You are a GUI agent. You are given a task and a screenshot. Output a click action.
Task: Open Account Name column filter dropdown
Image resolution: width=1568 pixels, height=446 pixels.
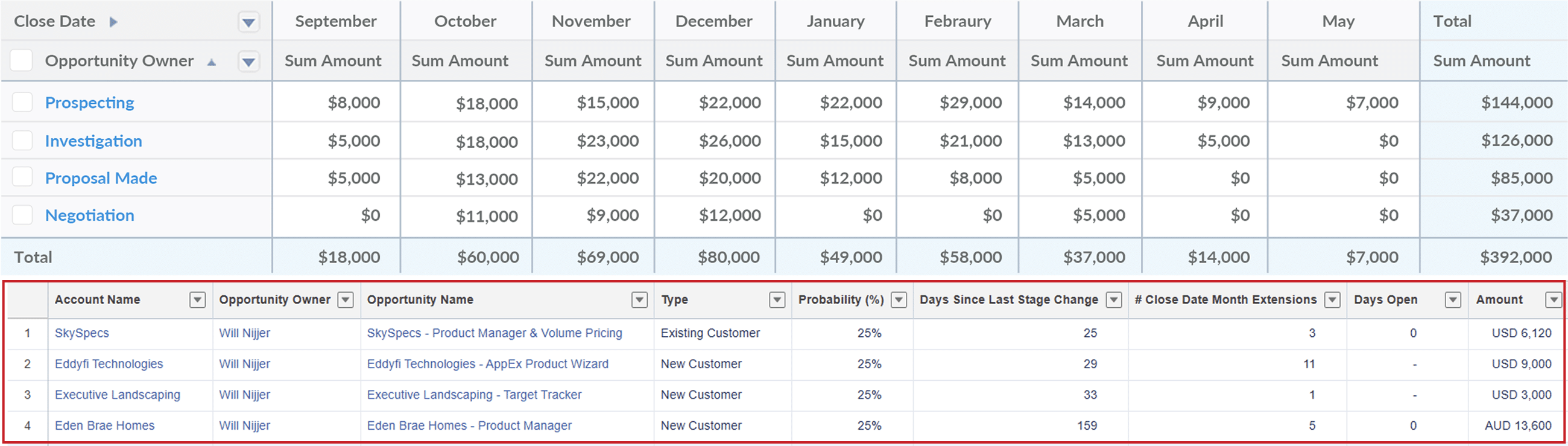pyautogui.click(x=197, y=300)
